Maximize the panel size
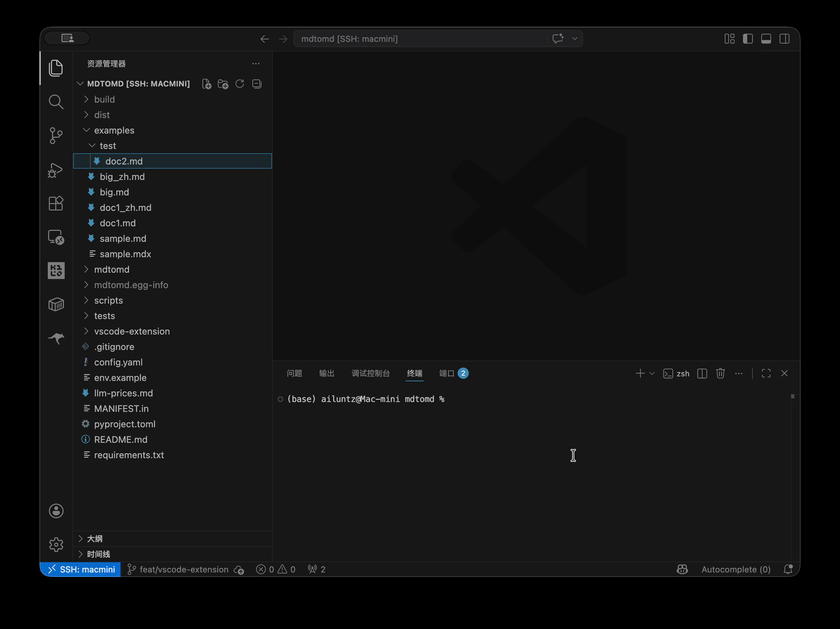 (766, 373)
